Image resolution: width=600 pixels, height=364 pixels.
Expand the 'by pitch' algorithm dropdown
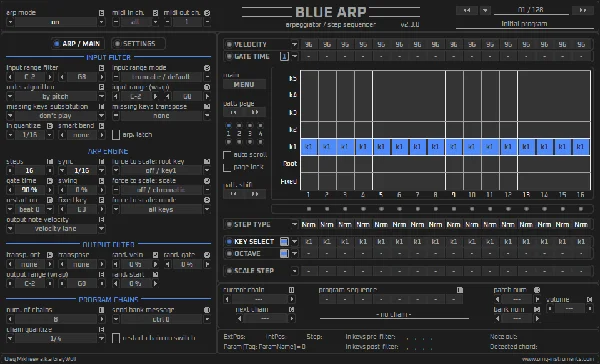101,96
